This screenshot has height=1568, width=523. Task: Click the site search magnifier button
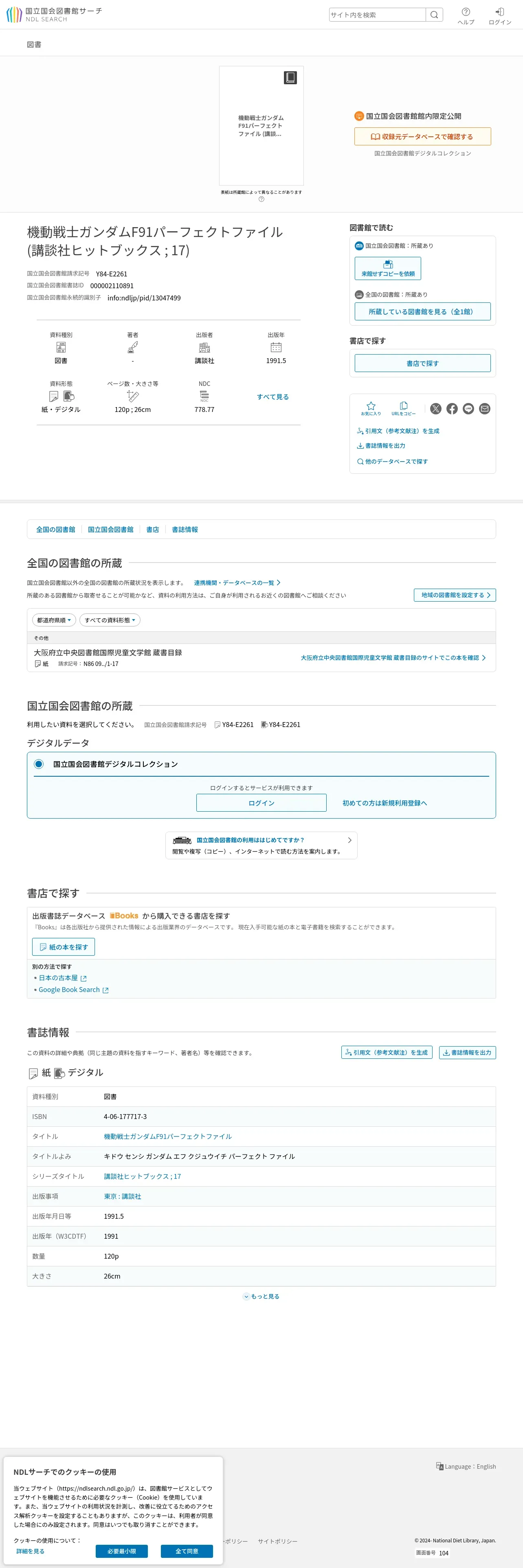tap(434, 15)
